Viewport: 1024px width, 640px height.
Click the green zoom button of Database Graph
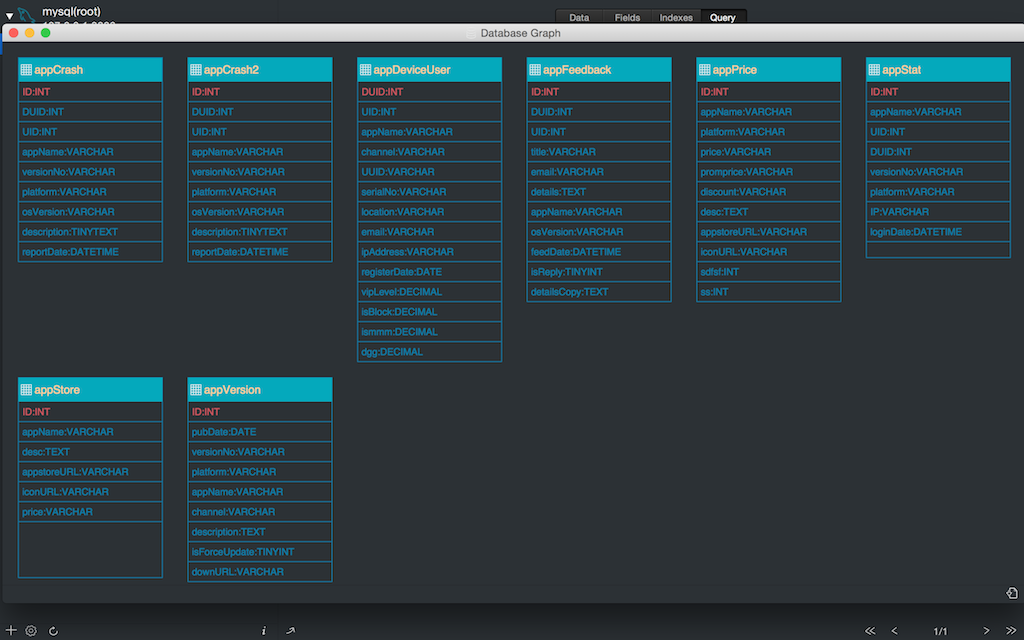pyautogui.click(x=46, y=33)
